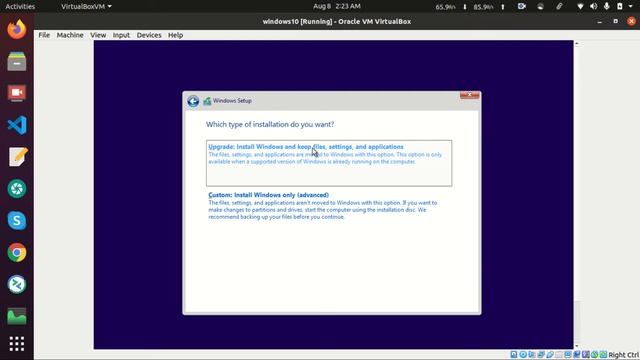Click the screen recording camera indicator in top bar
640x360 pixels.
point(522,6)
